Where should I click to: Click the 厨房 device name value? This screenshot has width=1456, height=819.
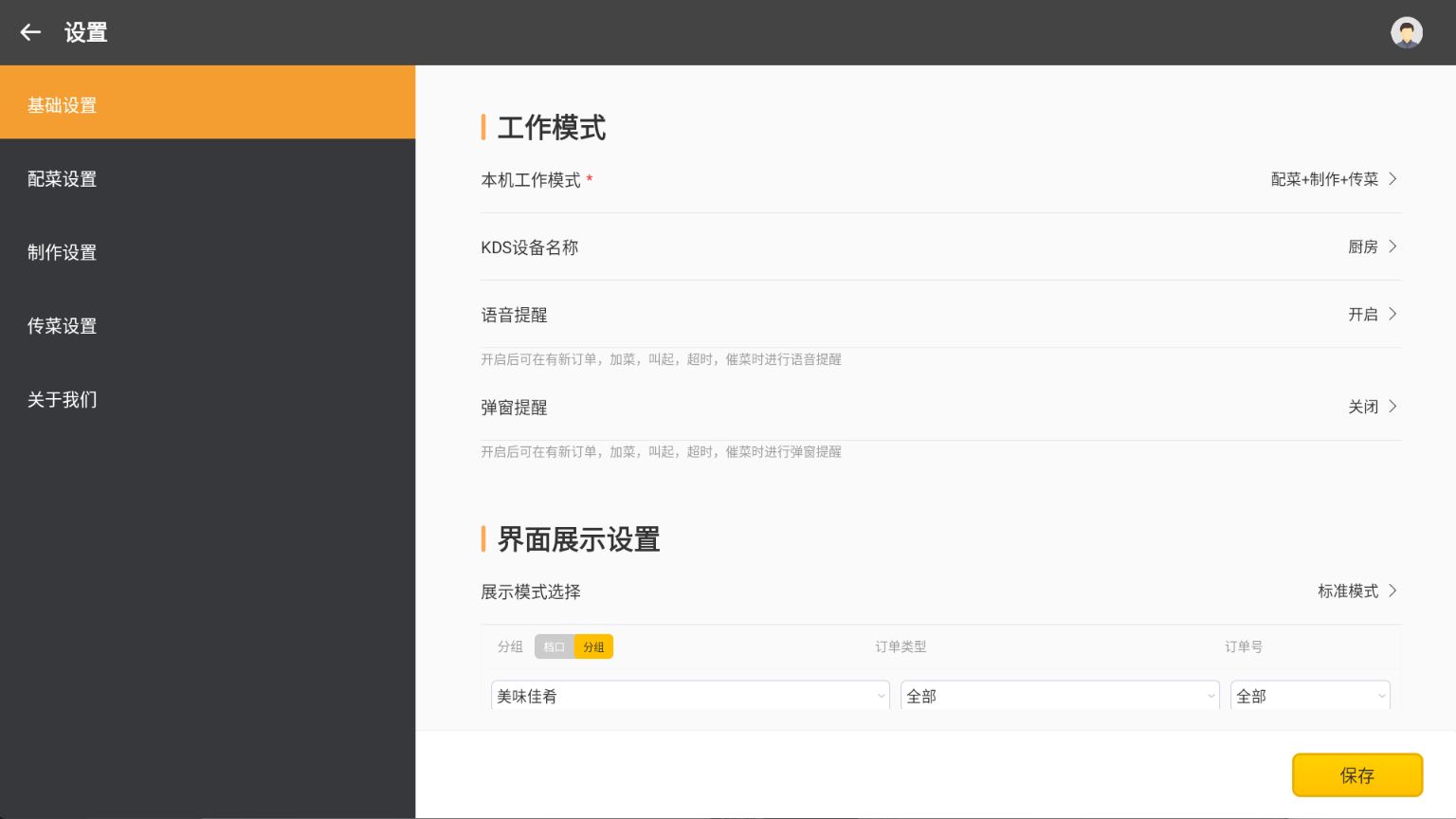point(1363,246)
